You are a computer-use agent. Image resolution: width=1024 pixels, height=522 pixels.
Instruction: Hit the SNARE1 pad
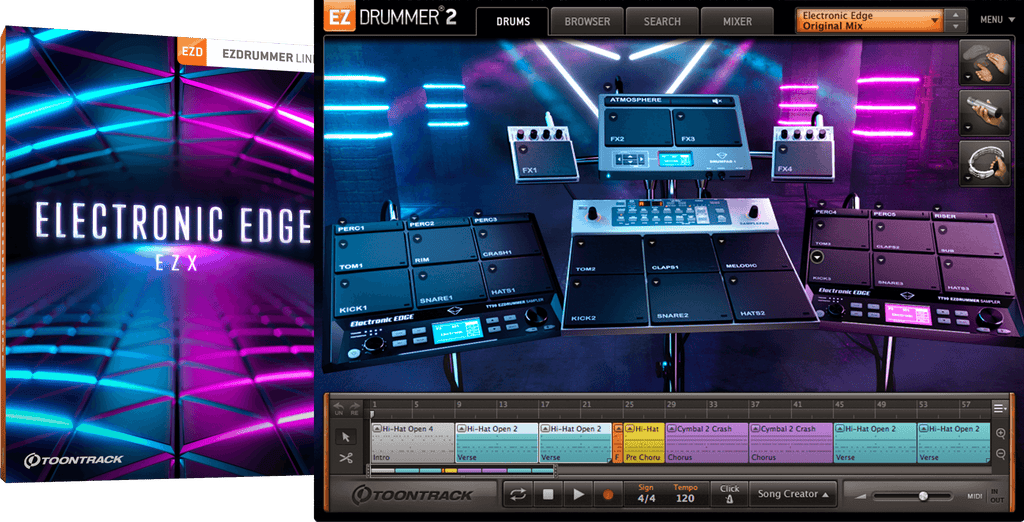[x=449, y=285]
